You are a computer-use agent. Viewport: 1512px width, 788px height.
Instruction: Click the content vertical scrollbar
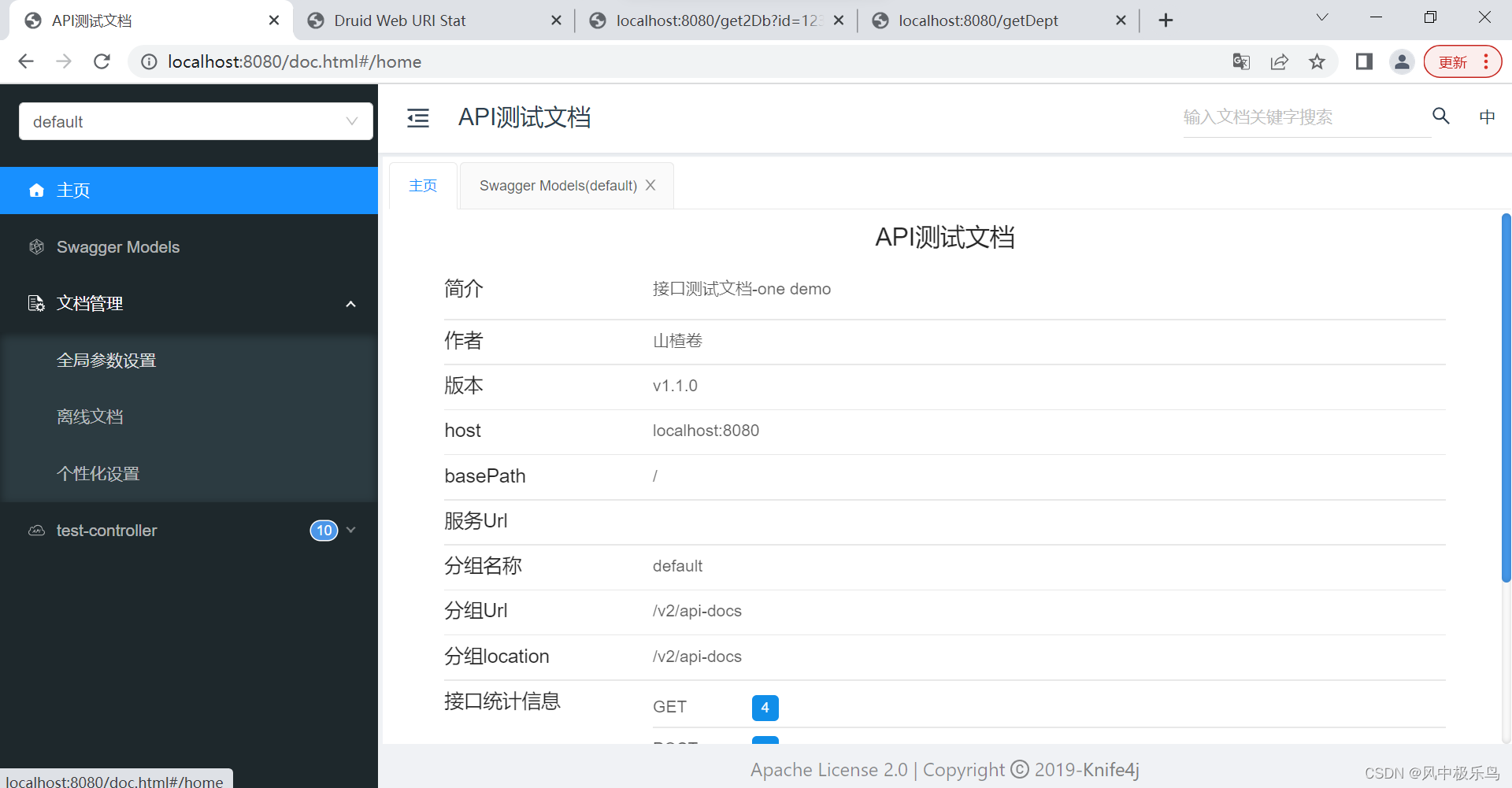coord(1506,398)
